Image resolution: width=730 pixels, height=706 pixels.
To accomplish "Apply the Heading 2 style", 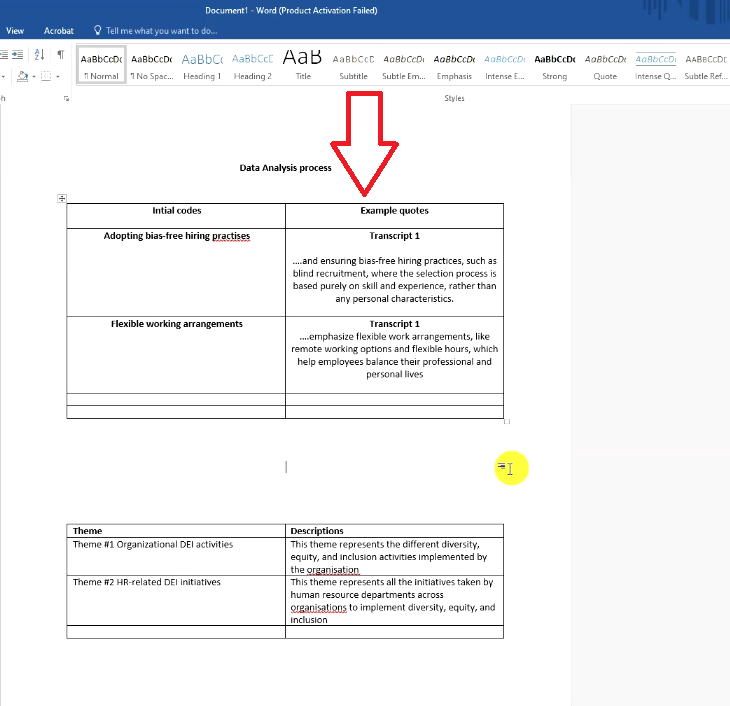I will point(252,65).
